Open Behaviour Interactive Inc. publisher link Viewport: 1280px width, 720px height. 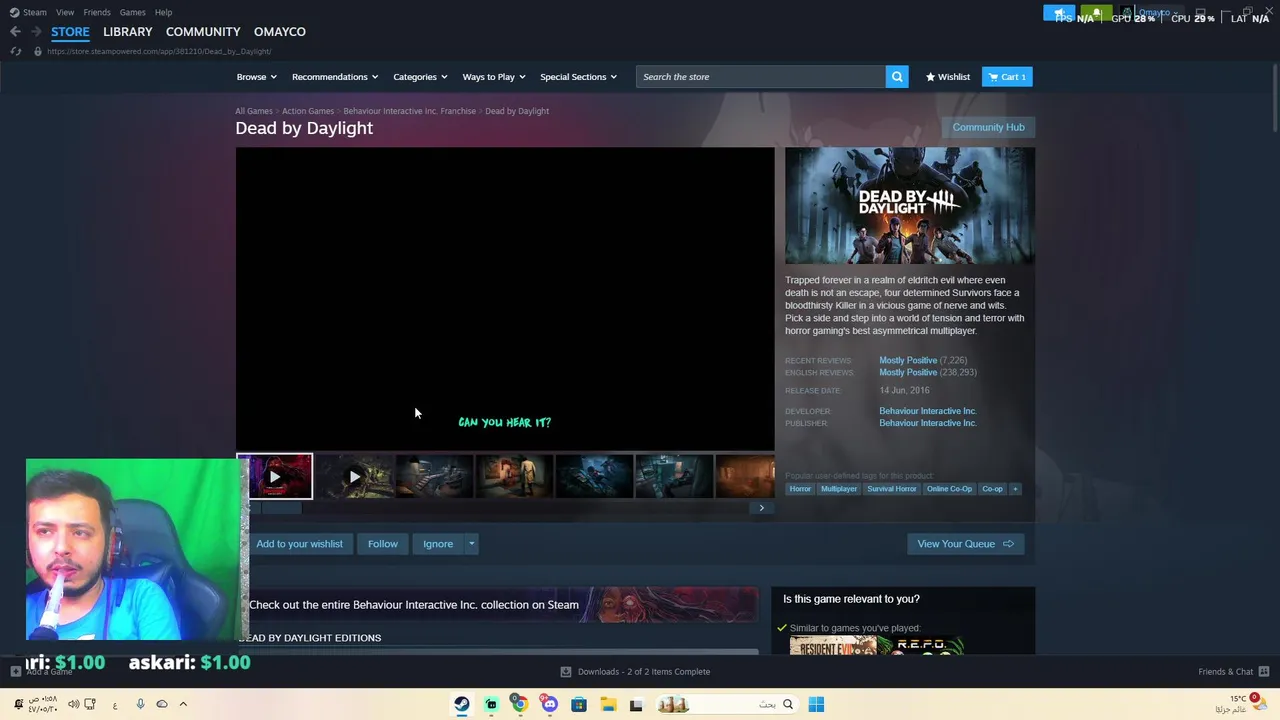point(927,423)
